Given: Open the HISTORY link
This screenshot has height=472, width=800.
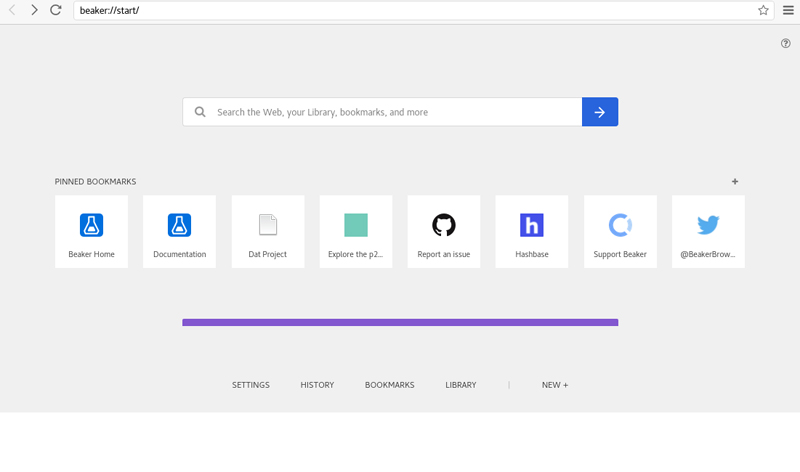Looking at the screenshot, I should click(x=317, y=385).
